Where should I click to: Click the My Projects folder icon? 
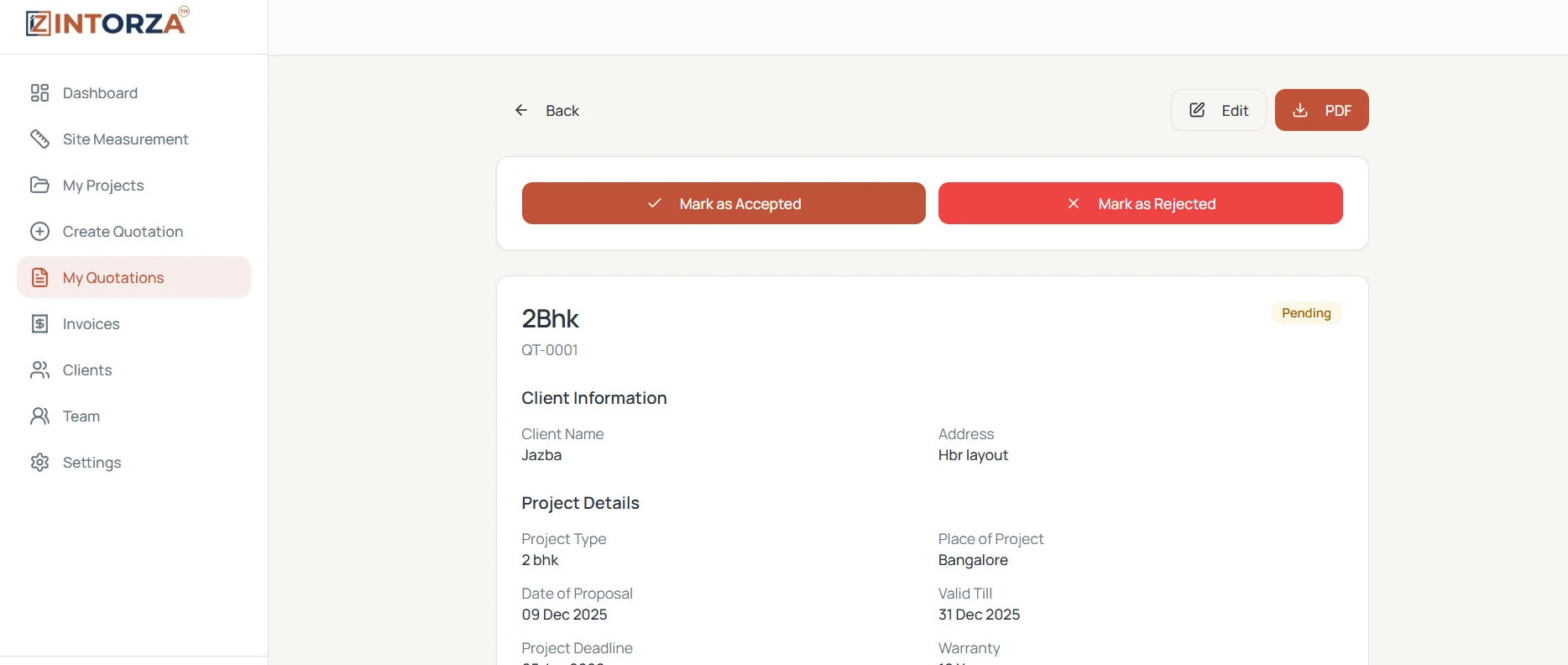[x=39, y=185]
